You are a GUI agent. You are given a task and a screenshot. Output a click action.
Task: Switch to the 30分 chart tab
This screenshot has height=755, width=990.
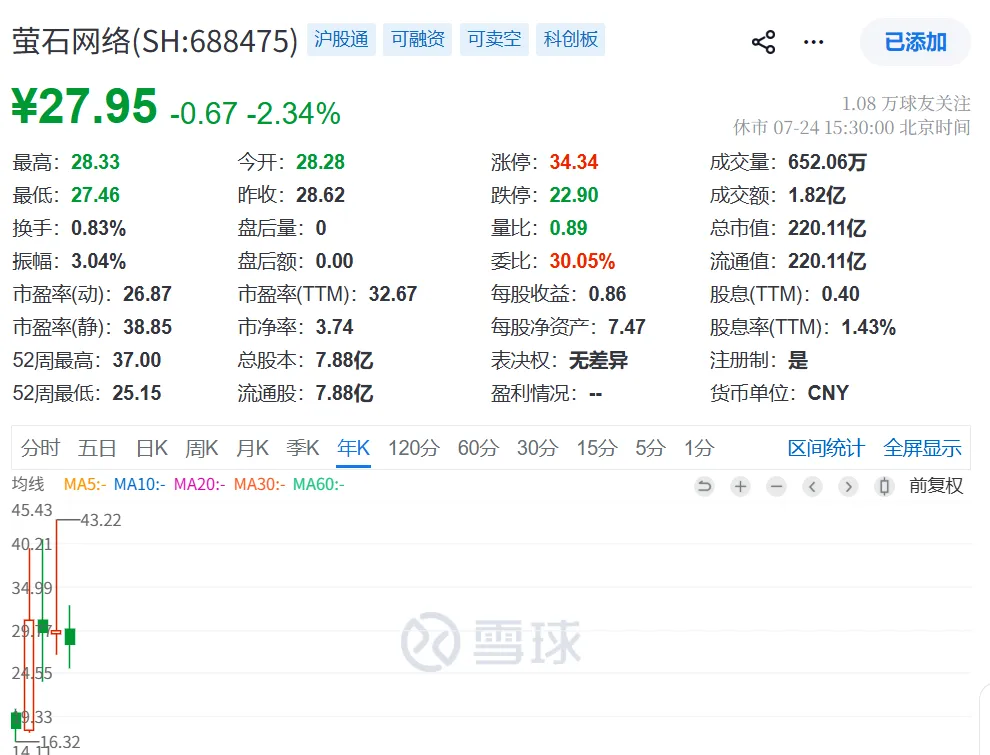(x=537, y=448)
